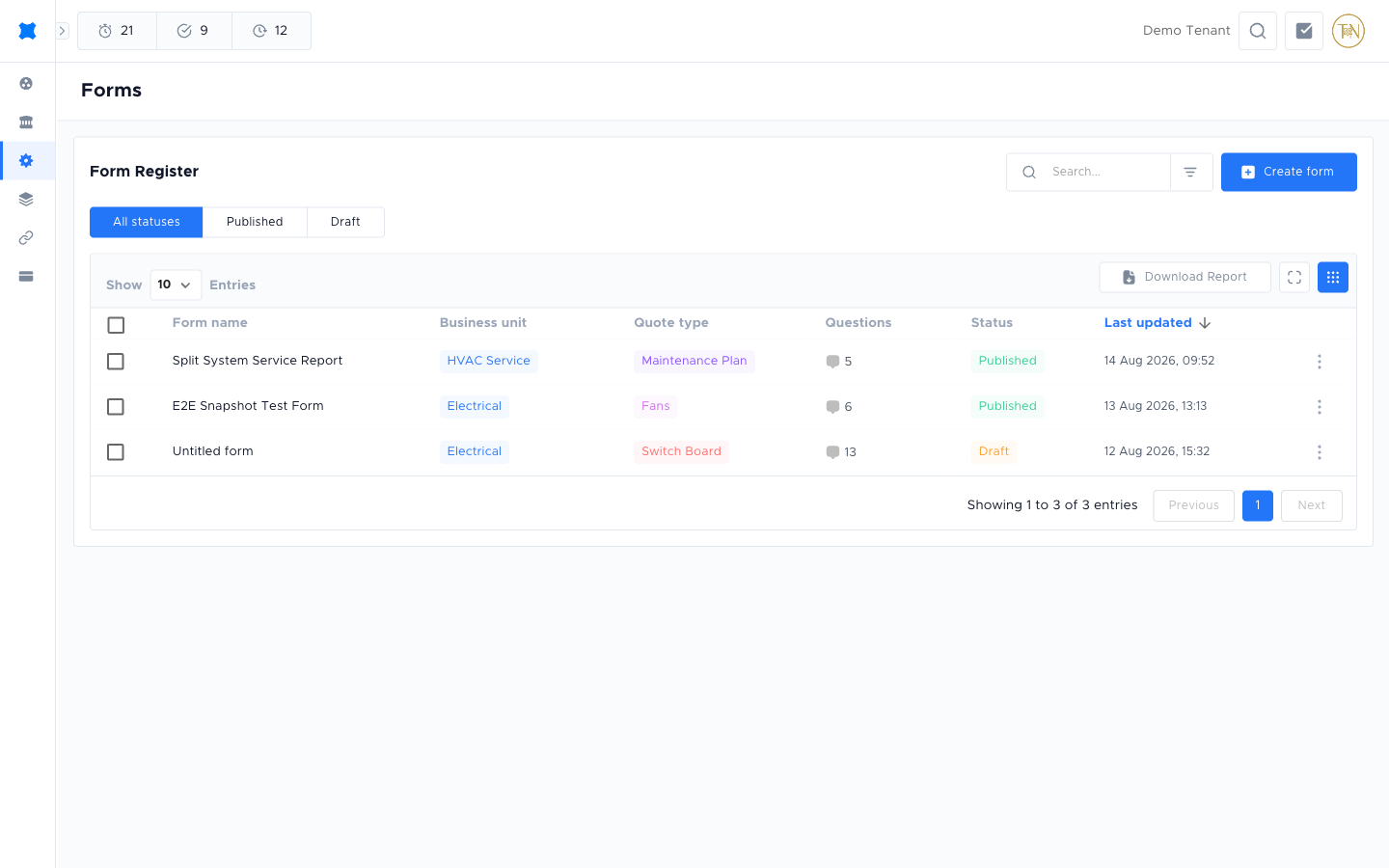Click Published status of E2E Snapshot row
Viewport: 1389px width, 868px height.
click(1008, 406)
